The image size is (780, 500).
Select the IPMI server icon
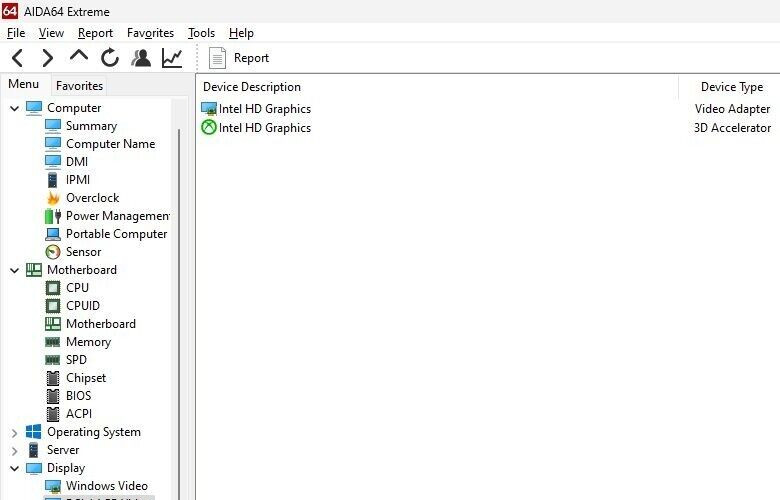pos(53,180)
